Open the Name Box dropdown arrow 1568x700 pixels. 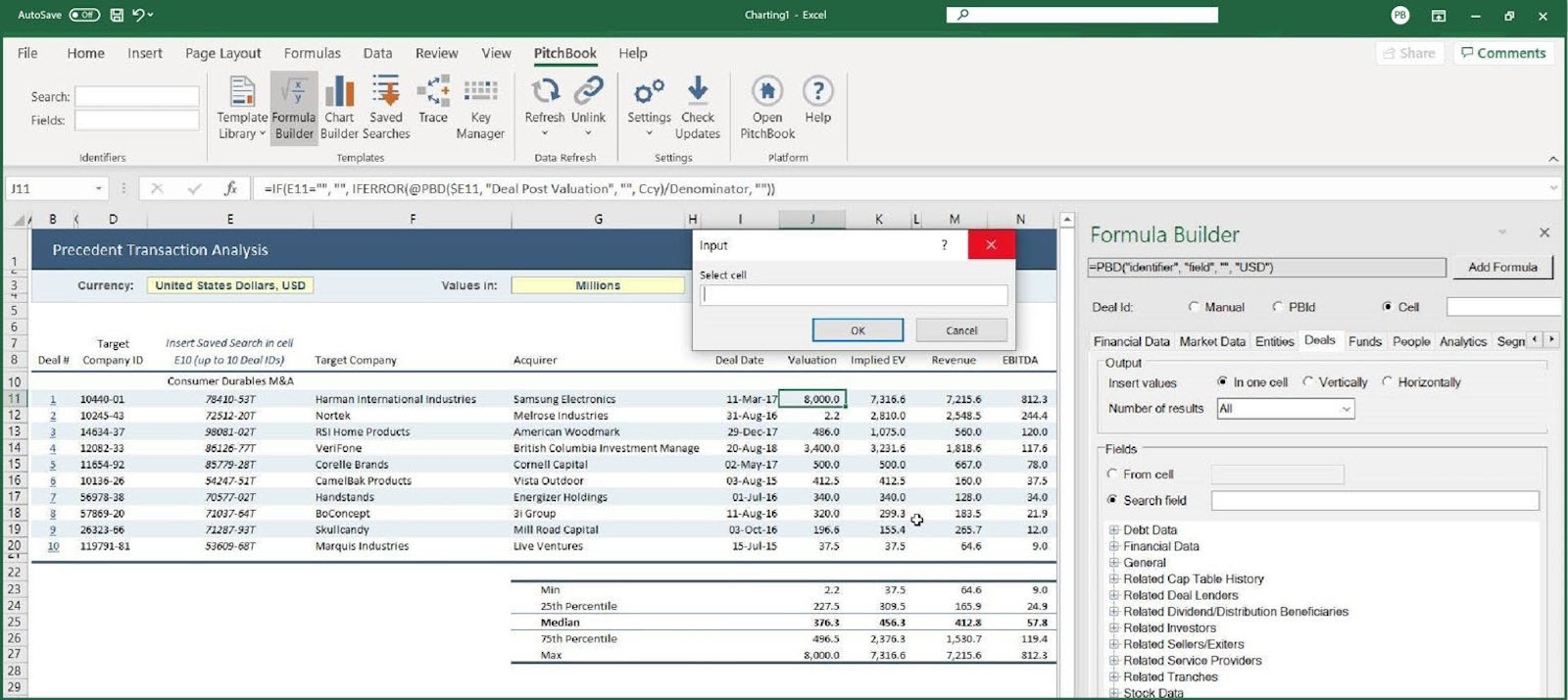click(98, 188)
